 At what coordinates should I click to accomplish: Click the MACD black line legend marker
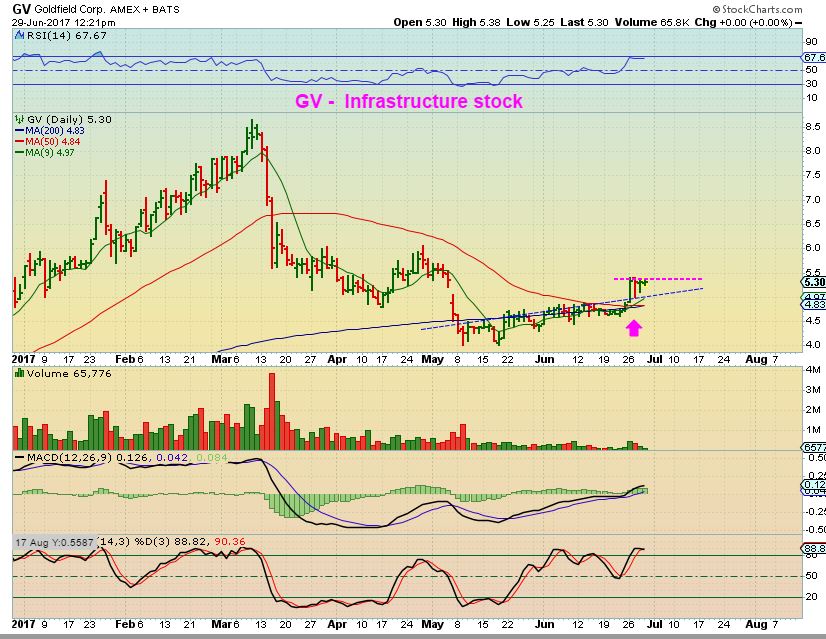[x=19, y=457]
